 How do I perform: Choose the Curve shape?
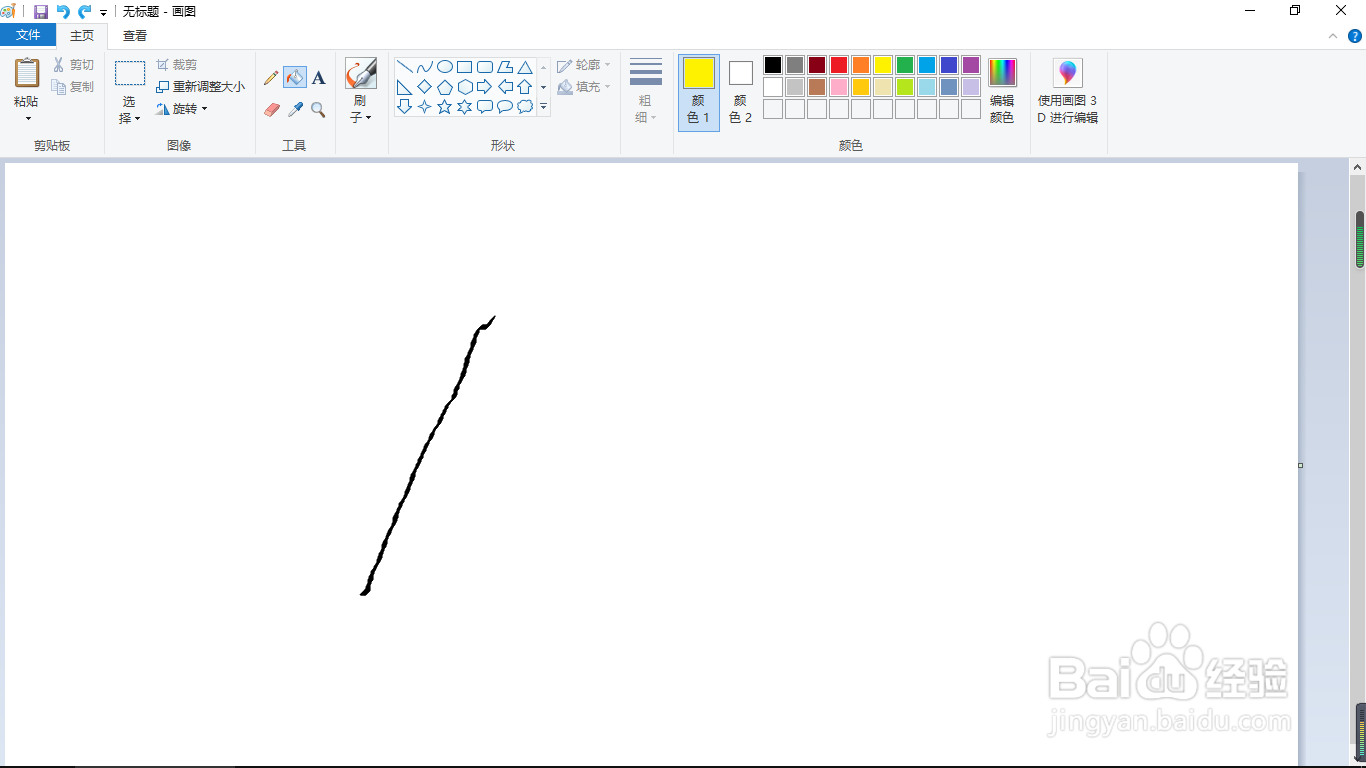click(425, 67)
